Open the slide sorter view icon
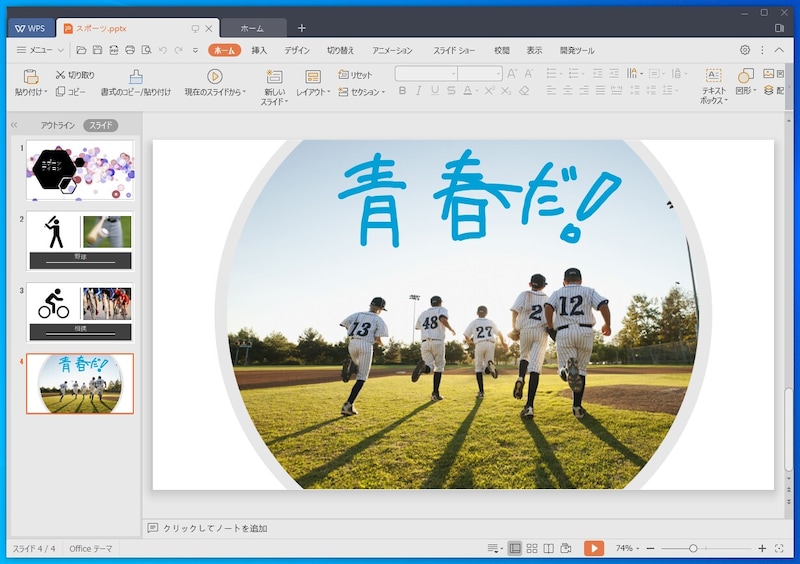The height and width of the screenshot is (564, 800). click(x=532, y=548)
